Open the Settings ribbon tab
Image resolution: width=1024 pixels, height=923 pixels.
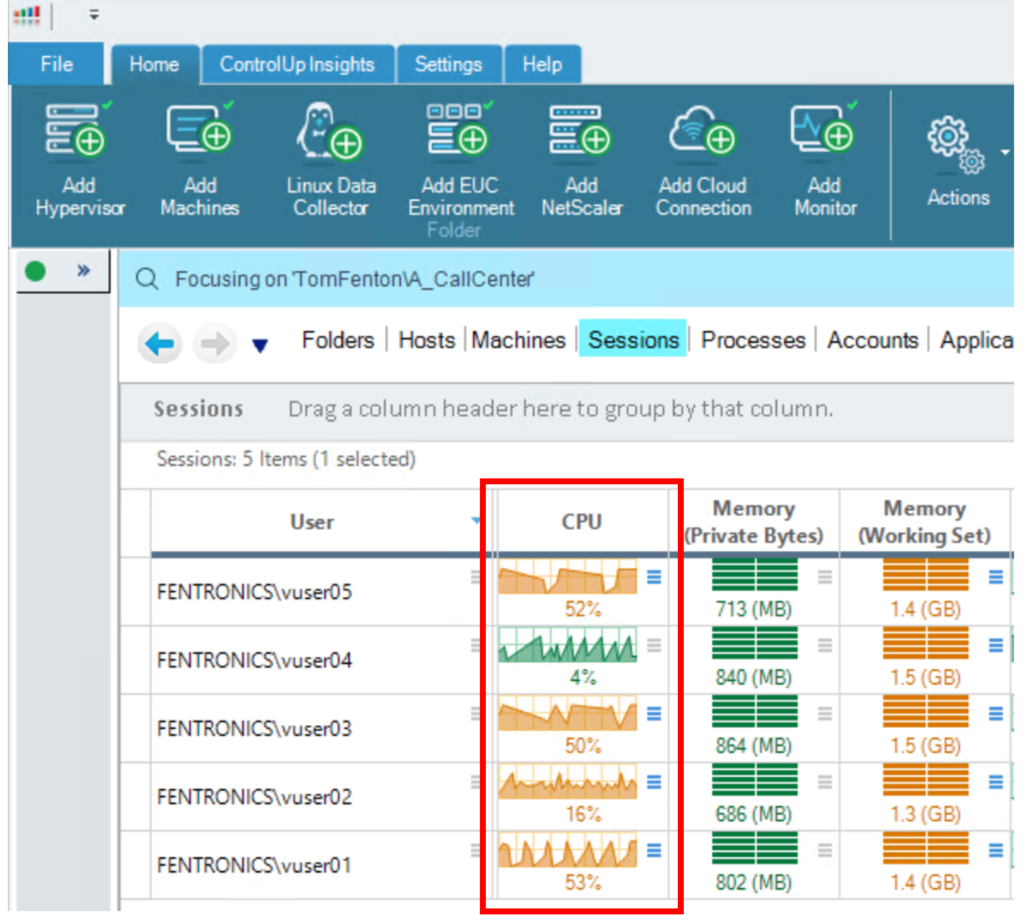click(448, 64)
